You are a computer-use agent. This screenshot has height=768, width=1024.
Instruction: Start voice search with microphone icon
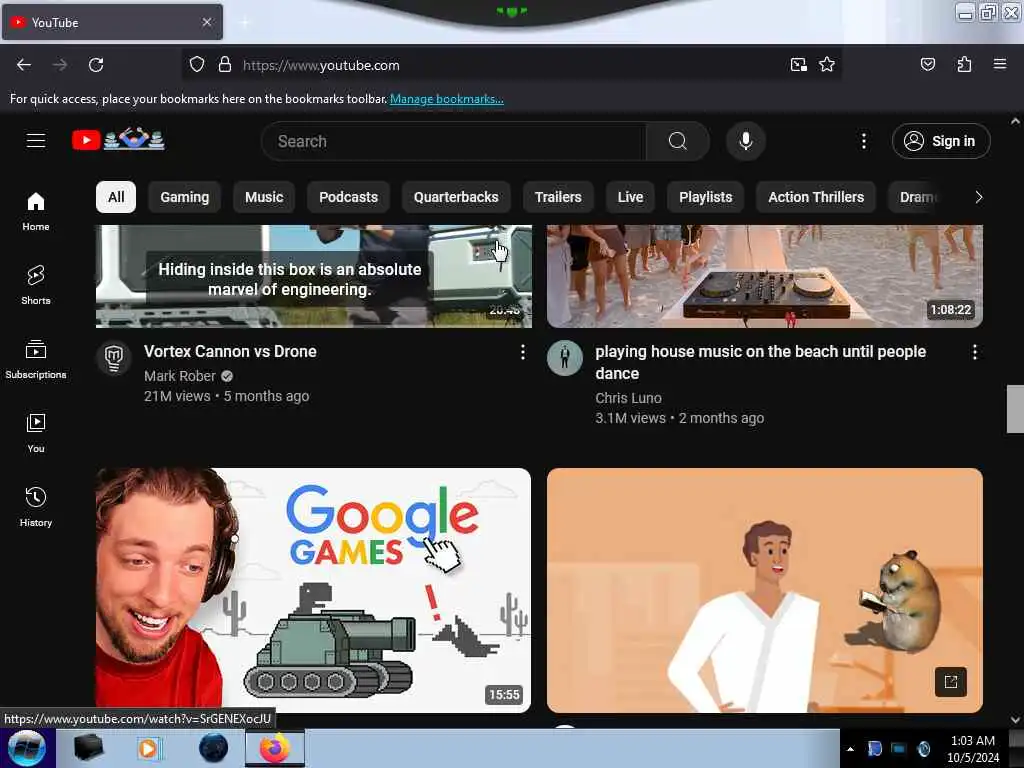746,141
